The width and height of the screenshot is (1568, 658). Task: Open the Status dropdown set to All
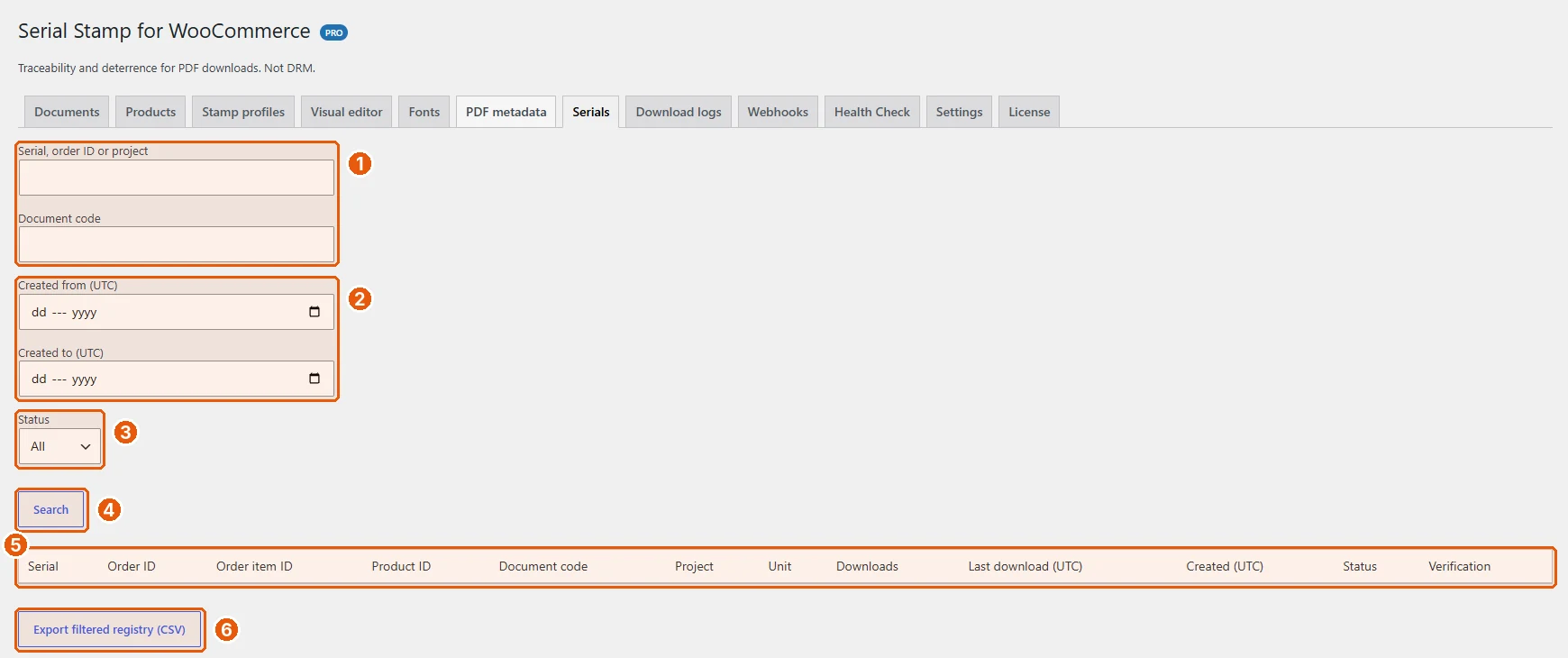click(x=59, y=446)
